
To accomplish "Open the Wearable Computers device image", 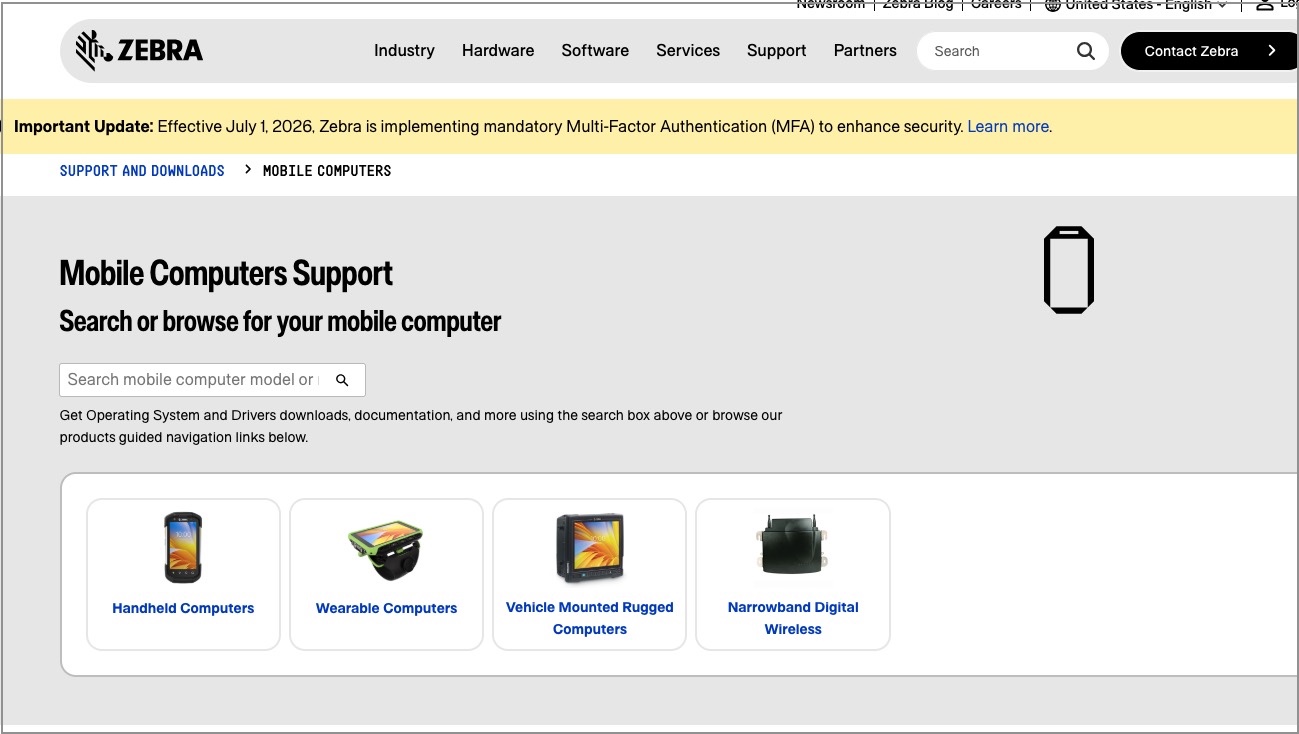I will pos(386,551).
